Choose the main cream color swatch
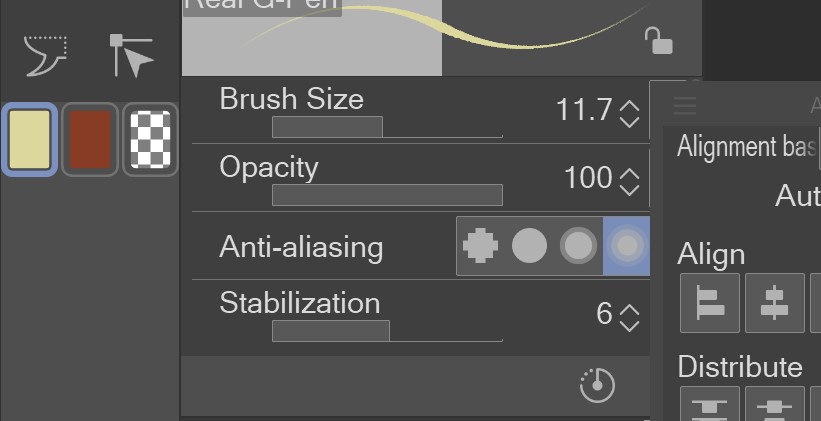This screenshot has width=821, height=421. [x=30, y=139]
